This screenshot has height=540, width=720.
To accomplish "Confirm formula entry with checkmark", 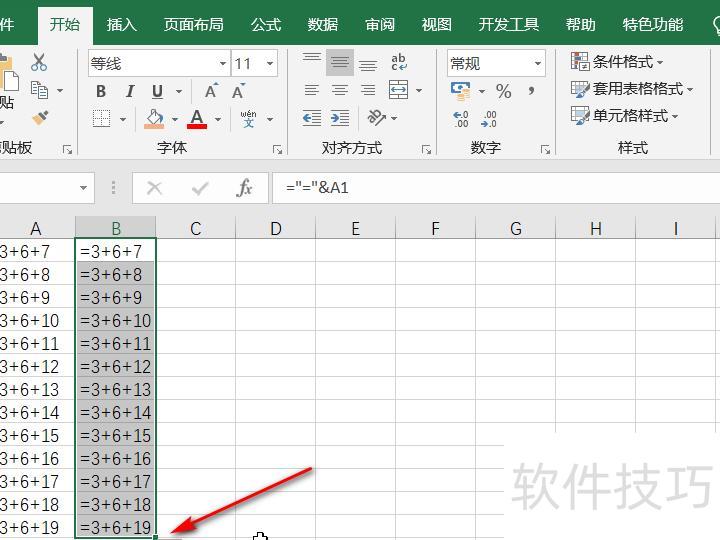I will click(x=200, y=188).
